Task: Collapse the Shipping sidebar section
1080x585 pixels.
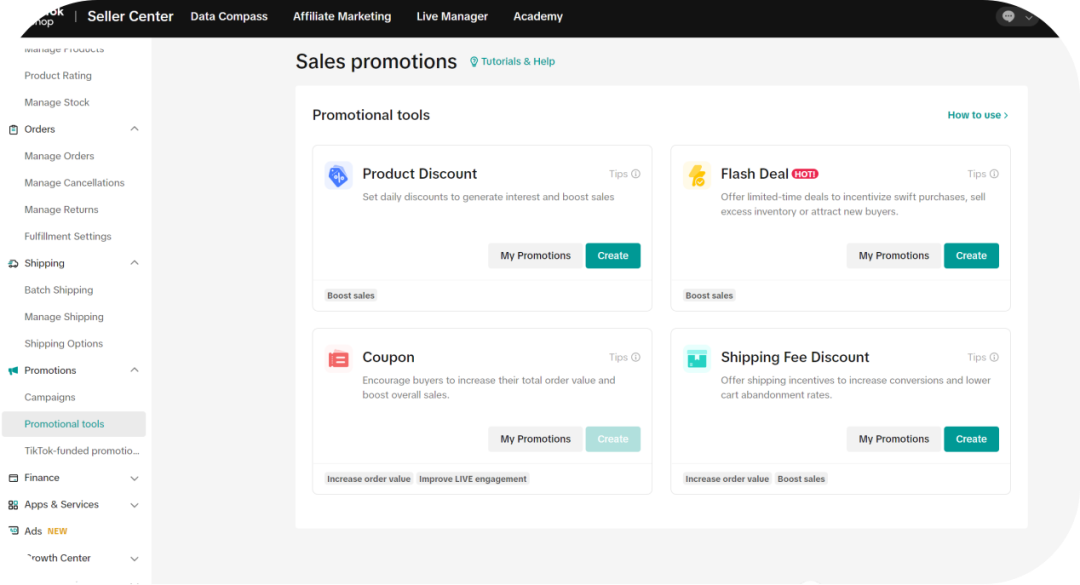Action: [135, 263]
